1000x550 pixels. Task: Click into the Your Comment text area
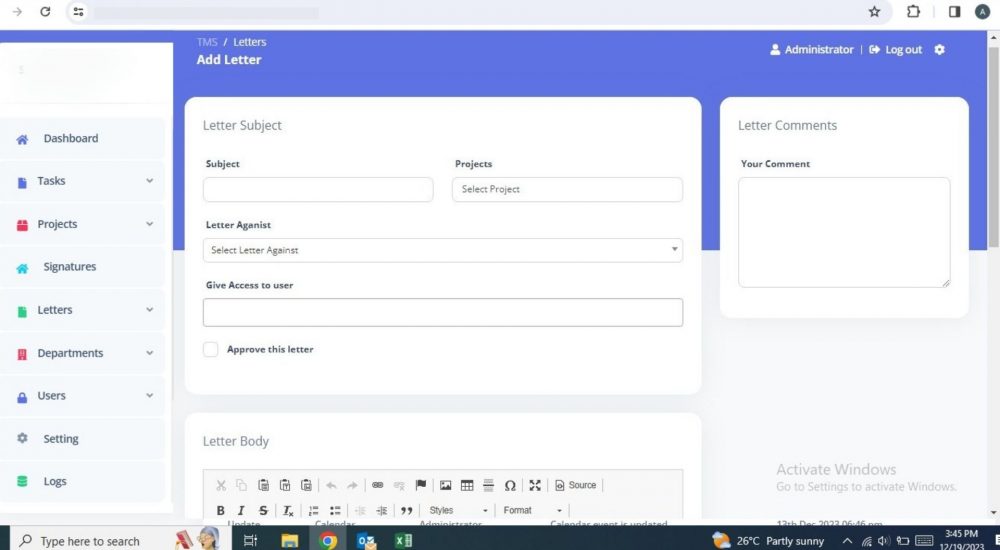point(844,232)
